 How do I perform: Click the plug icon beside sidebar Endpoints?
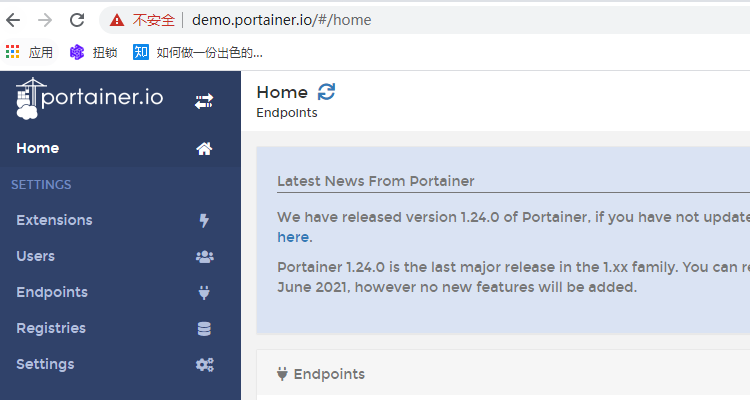204,292
